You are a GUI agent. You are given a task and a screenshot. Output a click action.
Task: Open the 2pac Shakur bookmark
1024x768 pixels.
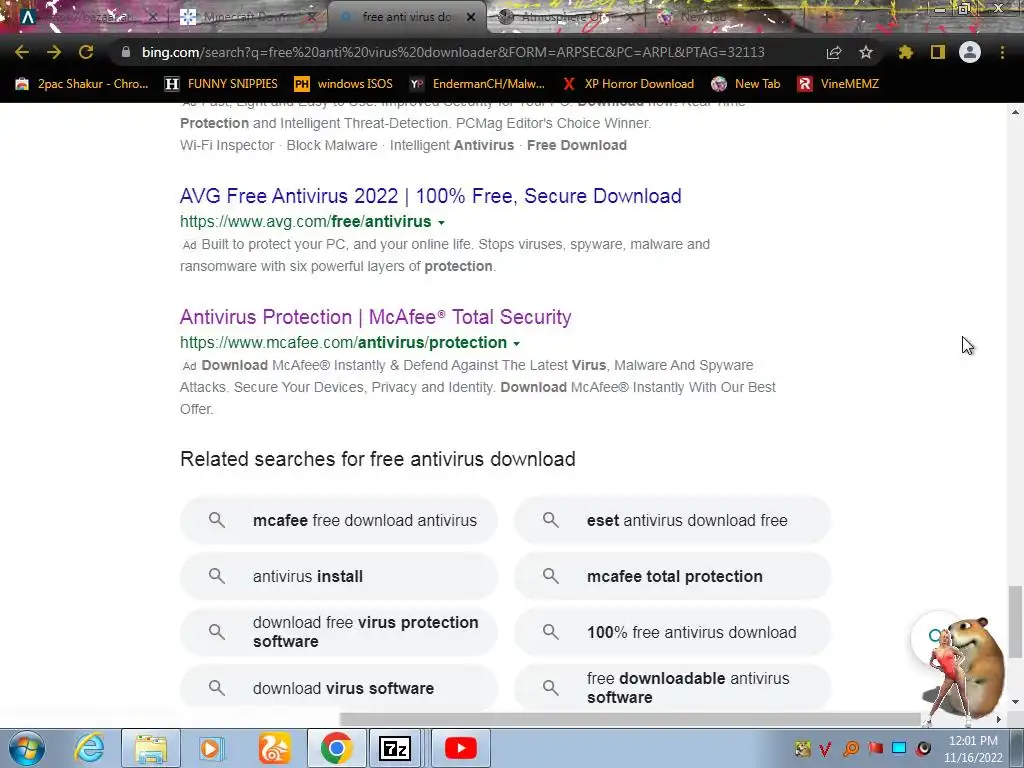82,84
